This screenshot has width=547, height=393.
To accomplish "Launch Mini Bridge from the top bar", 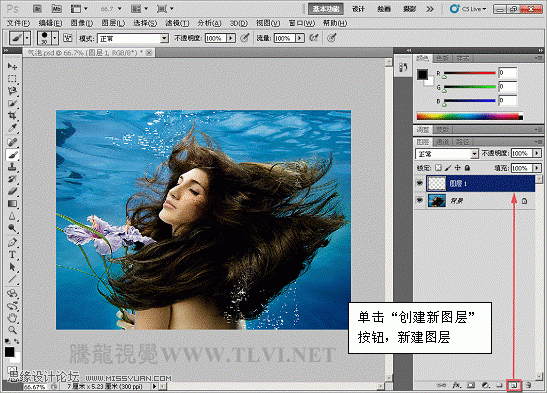I will tap(56, 9).
